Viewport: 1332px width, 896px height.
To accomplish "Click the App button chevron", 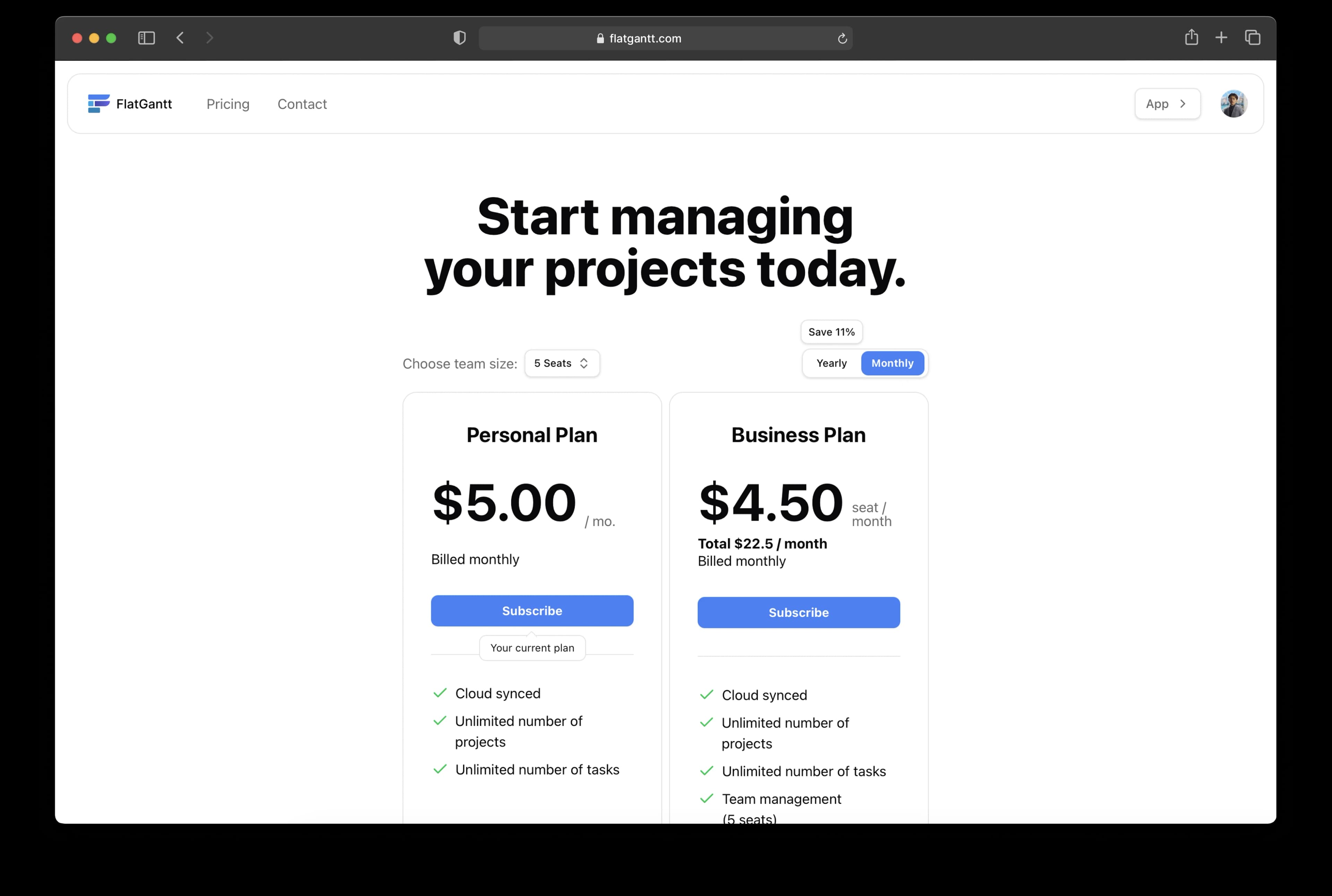I will click(1182, 103).
